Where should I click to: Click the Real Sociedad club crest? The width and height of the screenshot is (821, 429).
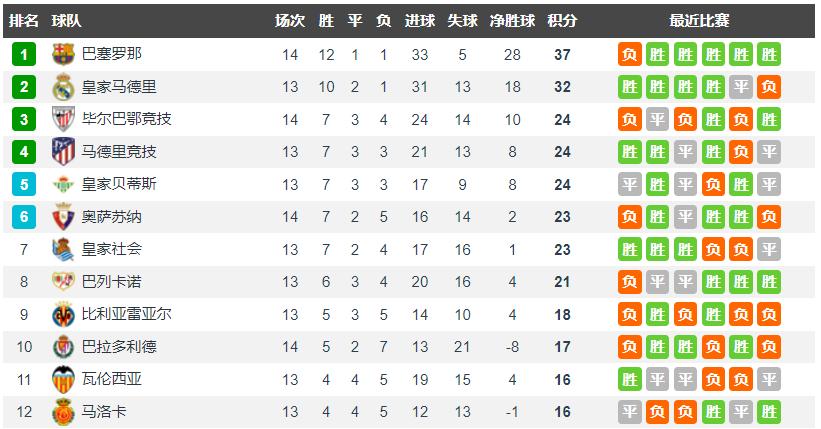pyautogui.click(x=63, y=249)
